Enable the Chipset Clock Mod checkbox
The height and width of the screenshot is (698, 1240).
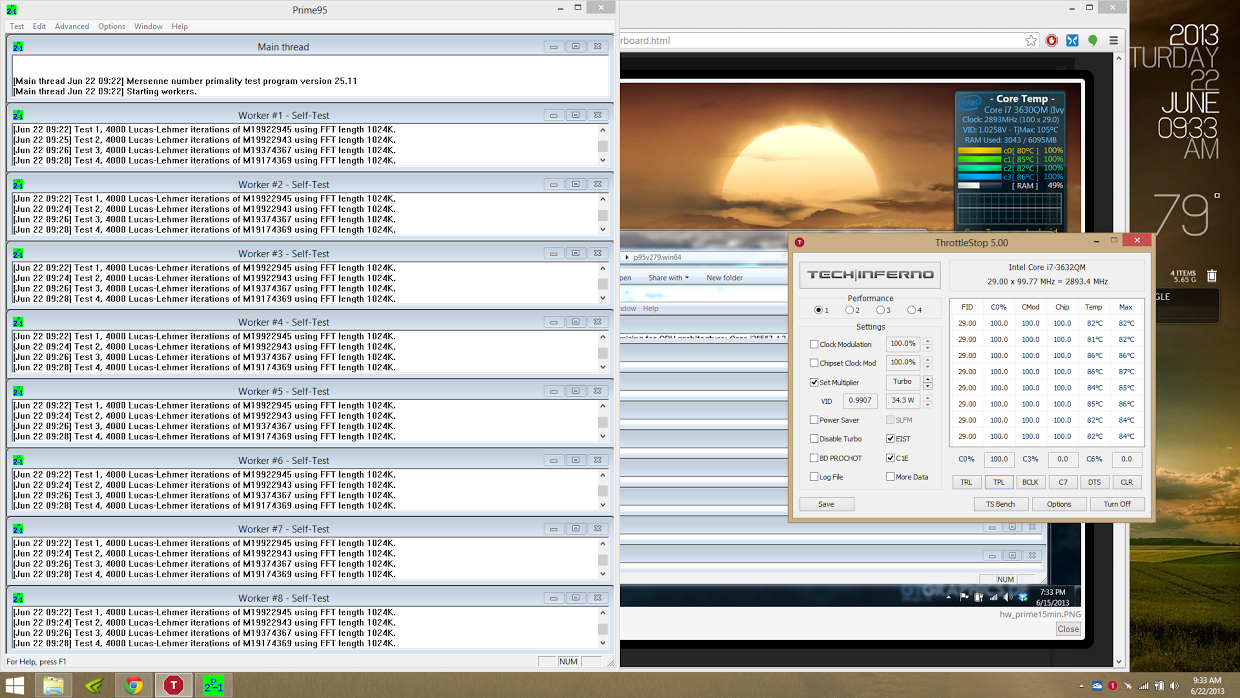[814, 363]
